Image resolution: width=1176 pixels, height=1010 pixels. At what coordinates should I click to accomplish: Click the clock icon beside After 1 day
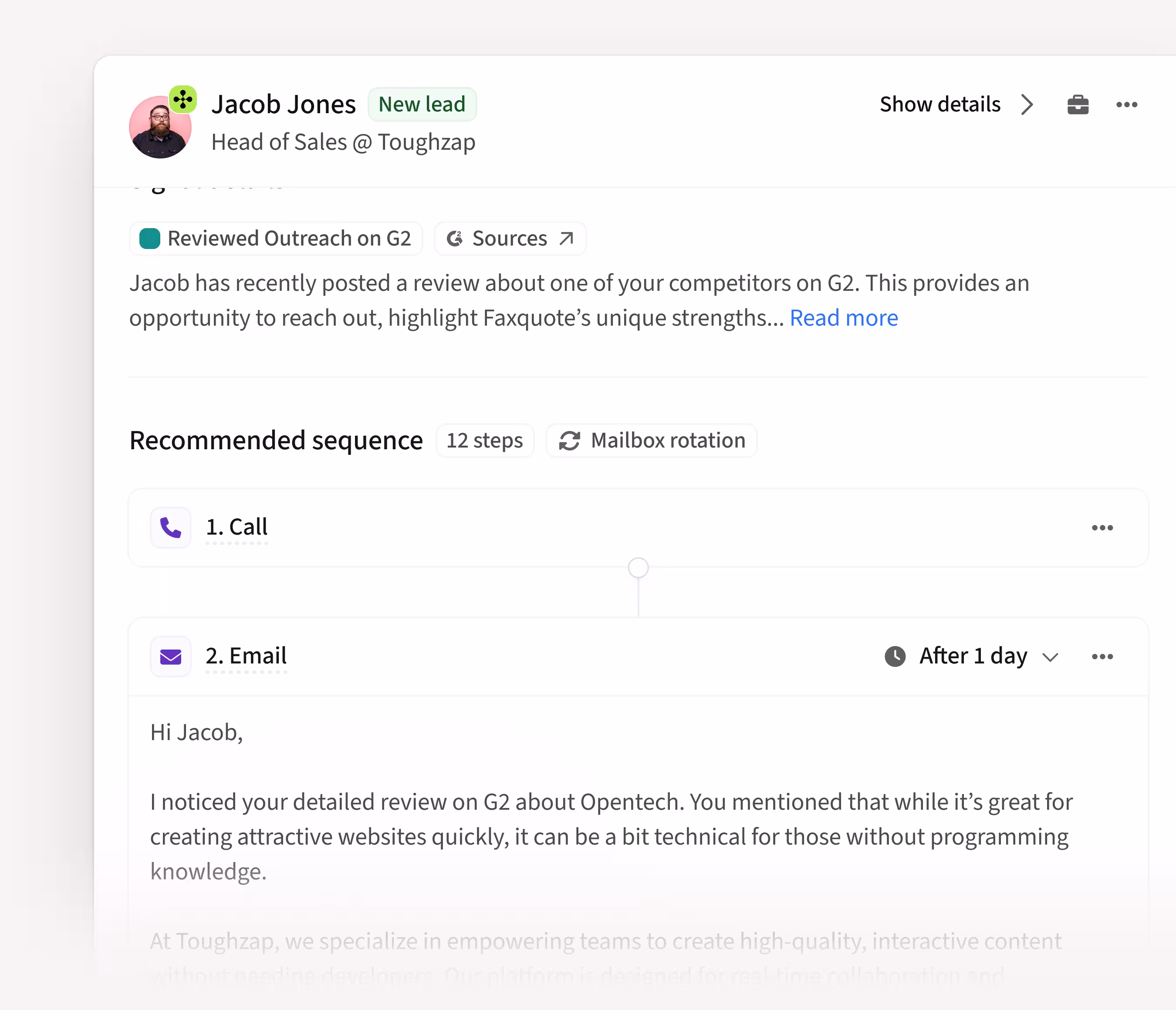[895, 656]
